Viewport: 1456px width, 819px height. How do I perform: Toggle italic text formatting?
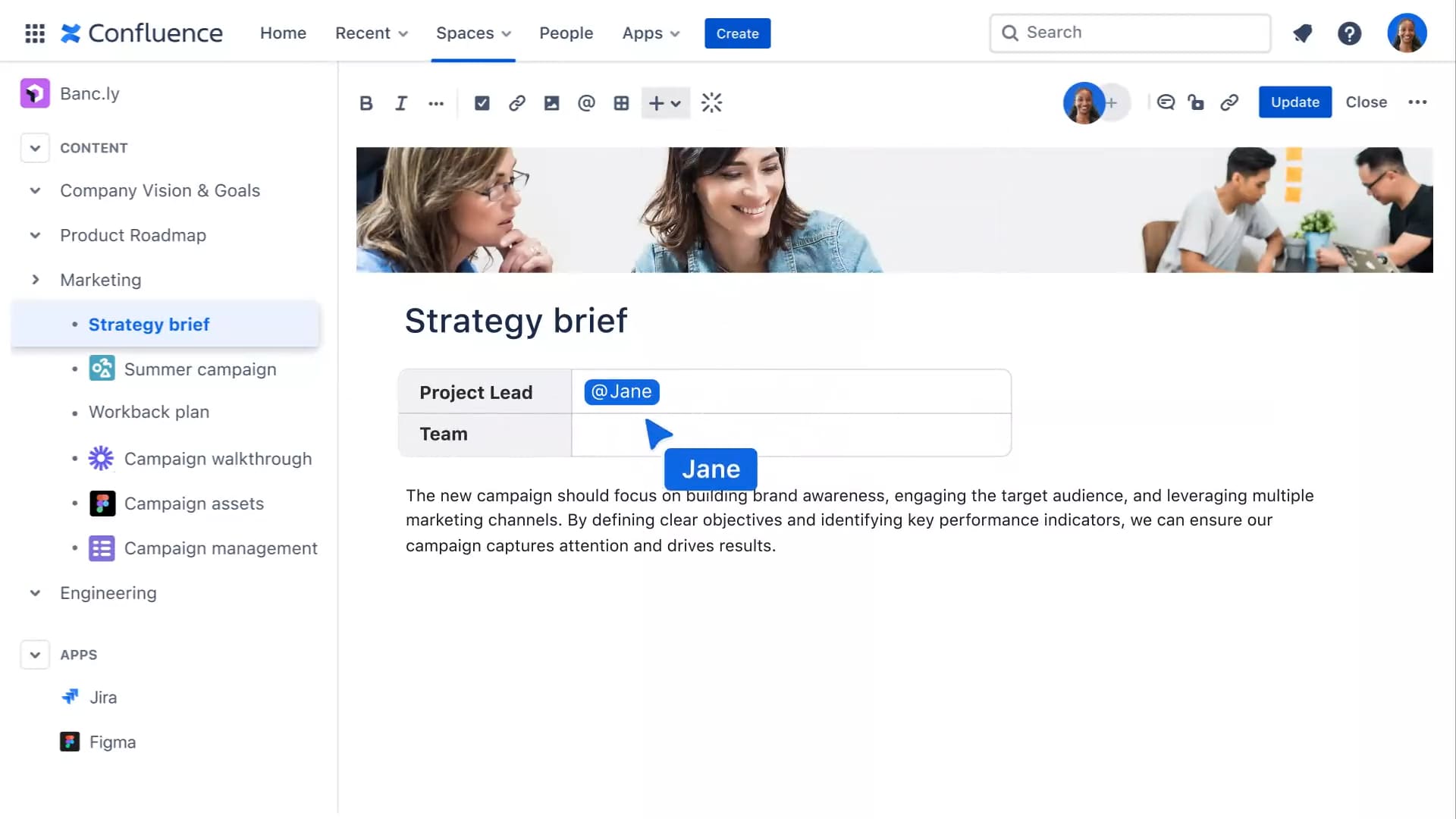[400, 103]
